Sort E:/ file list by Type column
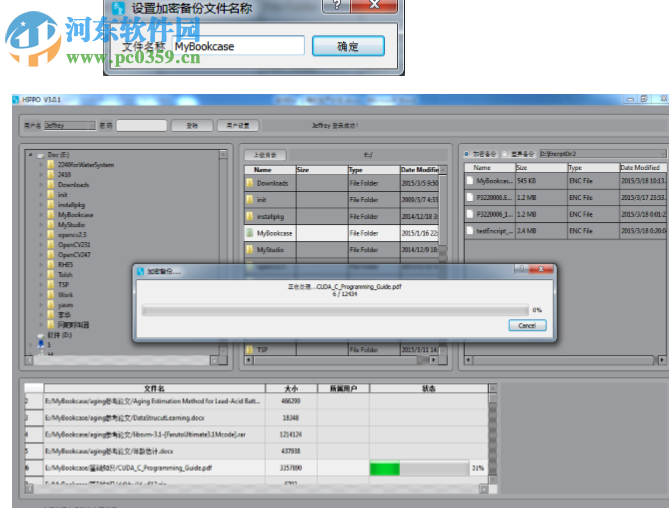 pos(374,170)
